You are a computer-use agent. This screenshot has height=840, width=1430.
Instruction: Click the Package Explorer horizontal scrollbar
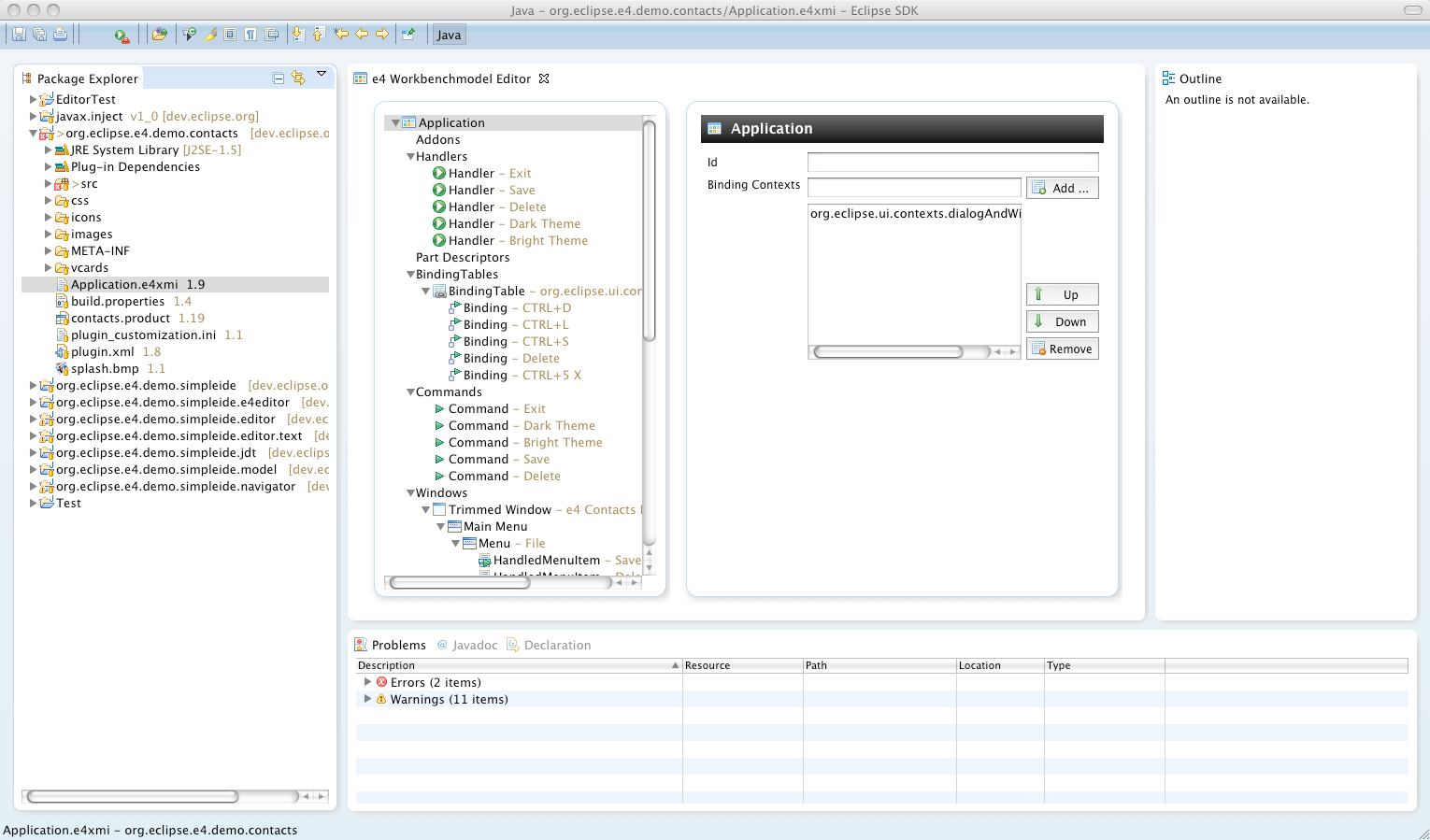pyautogui.click(x=176, y=796)
